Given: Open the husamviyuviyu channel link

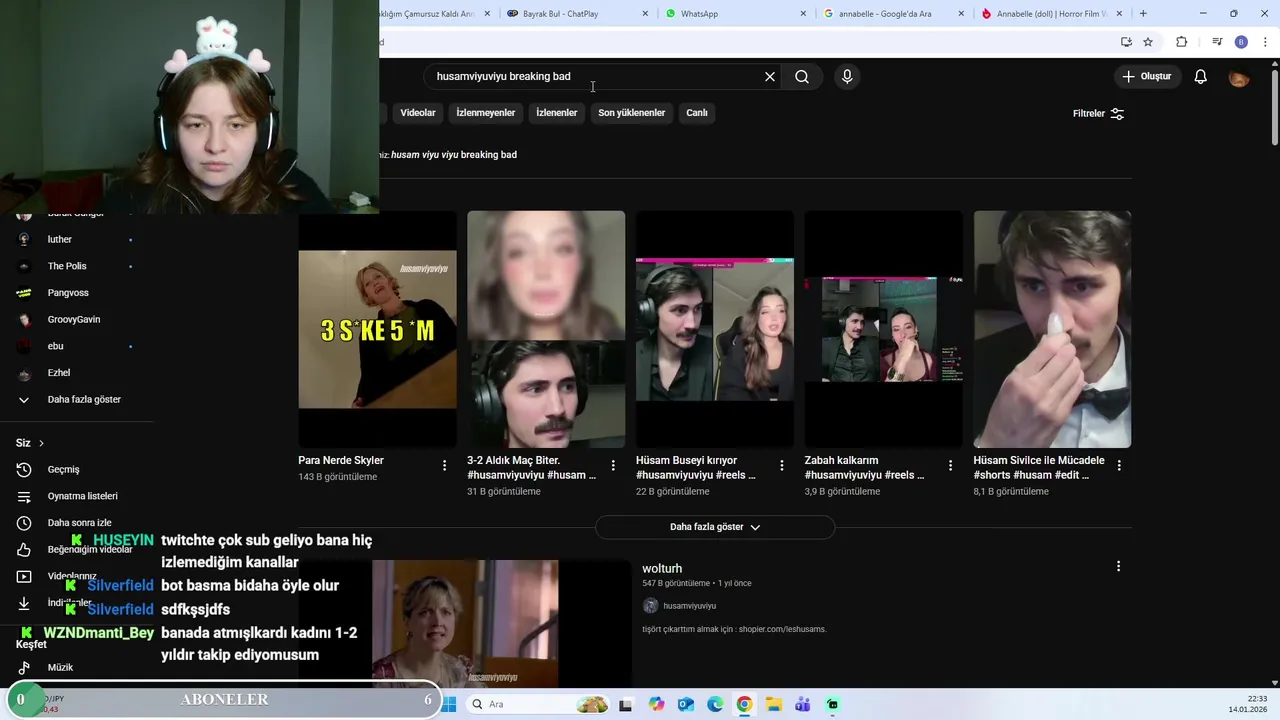Looking at the screenshot, I should click(x=690, y=606).
